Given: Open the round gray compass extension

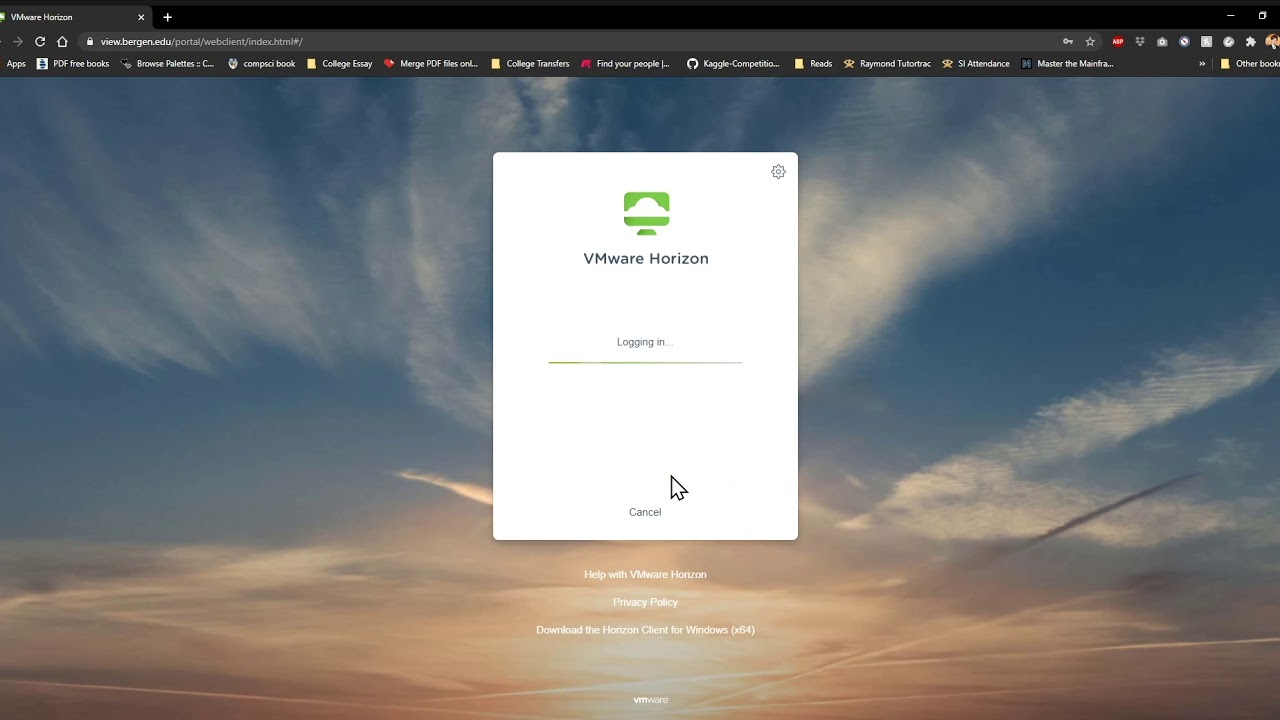Looking at the screenshot, I should 1228,42.
